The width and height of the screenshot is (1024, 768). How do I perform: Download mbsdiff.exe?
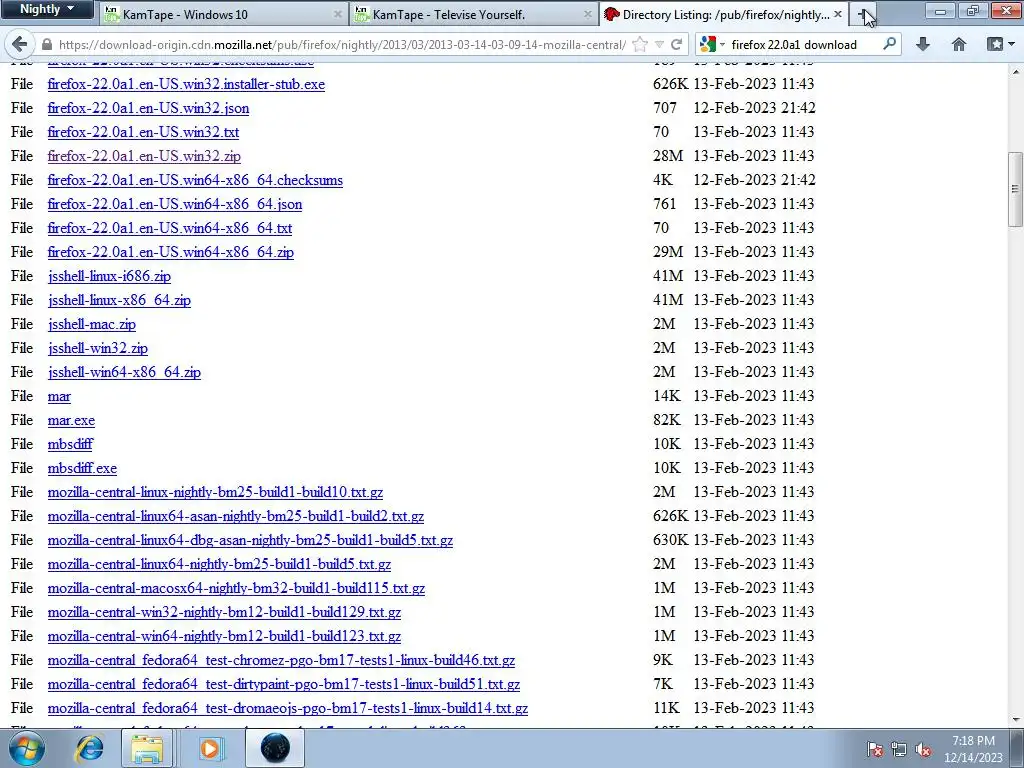tap(82, 468)
